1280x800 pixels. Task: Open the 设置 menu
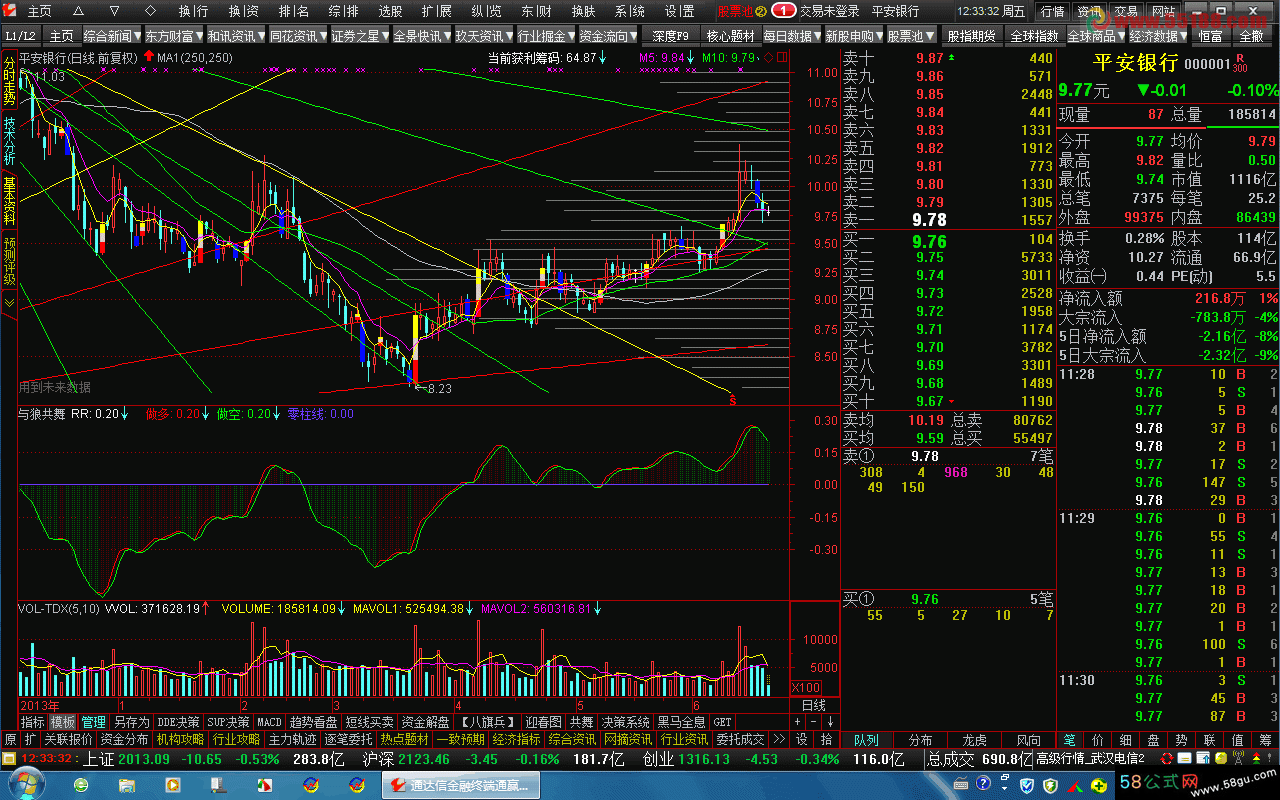[x=679, y=11]
